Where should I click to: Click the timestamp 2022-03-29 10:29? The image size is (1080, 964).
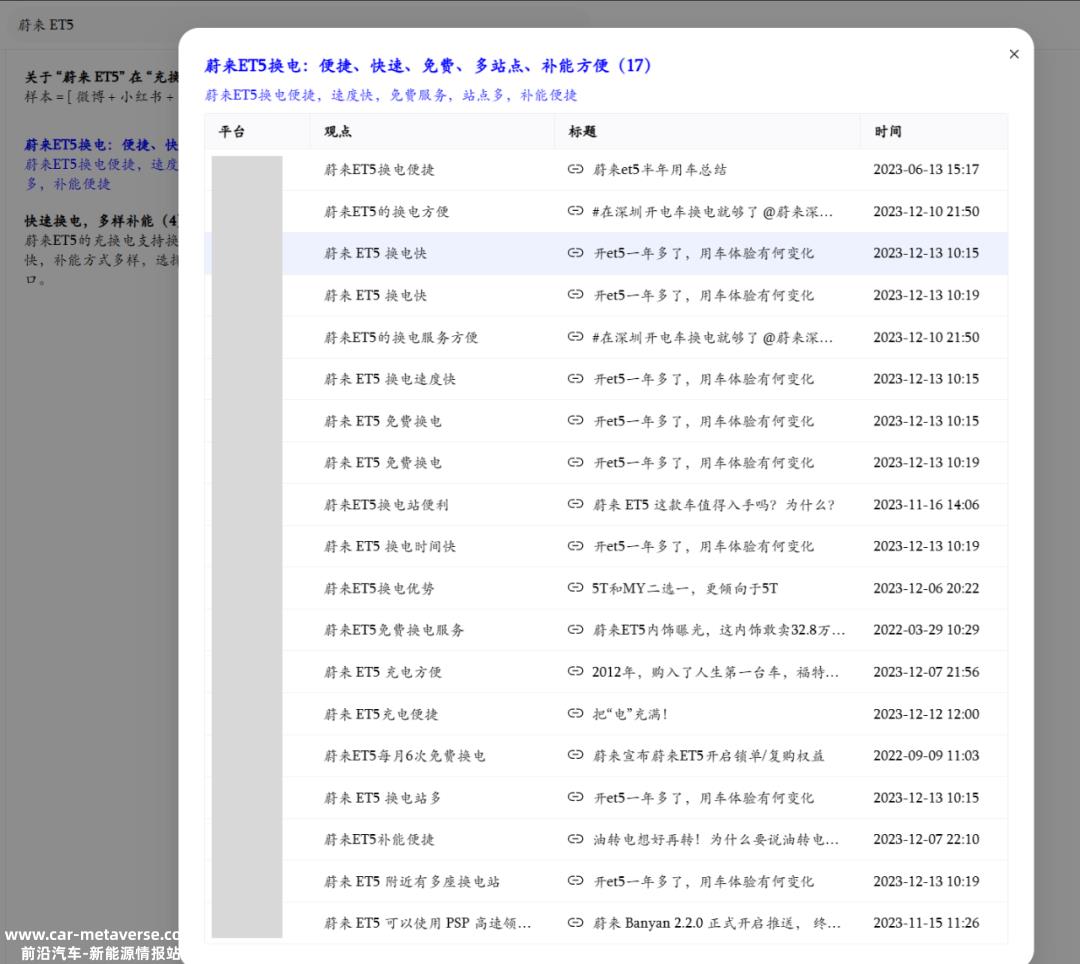[x=926, y=630]
